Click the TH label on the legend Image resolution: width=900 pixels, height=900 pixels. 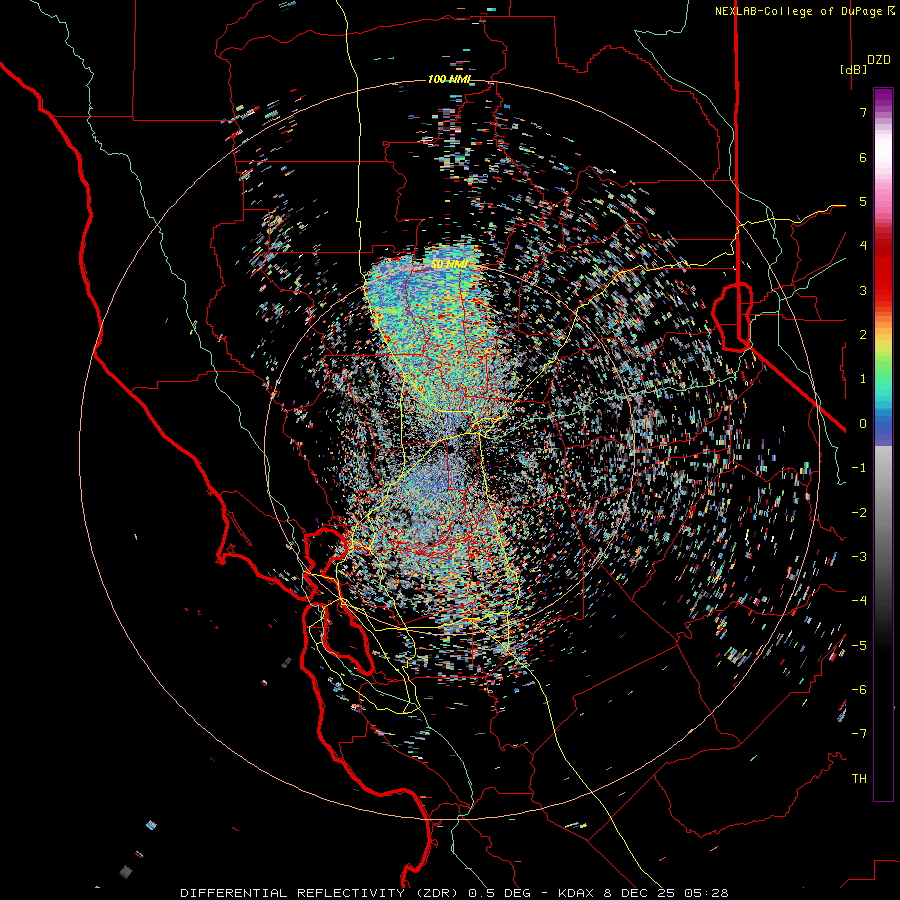pyautogui.click(x=859, y=779)
